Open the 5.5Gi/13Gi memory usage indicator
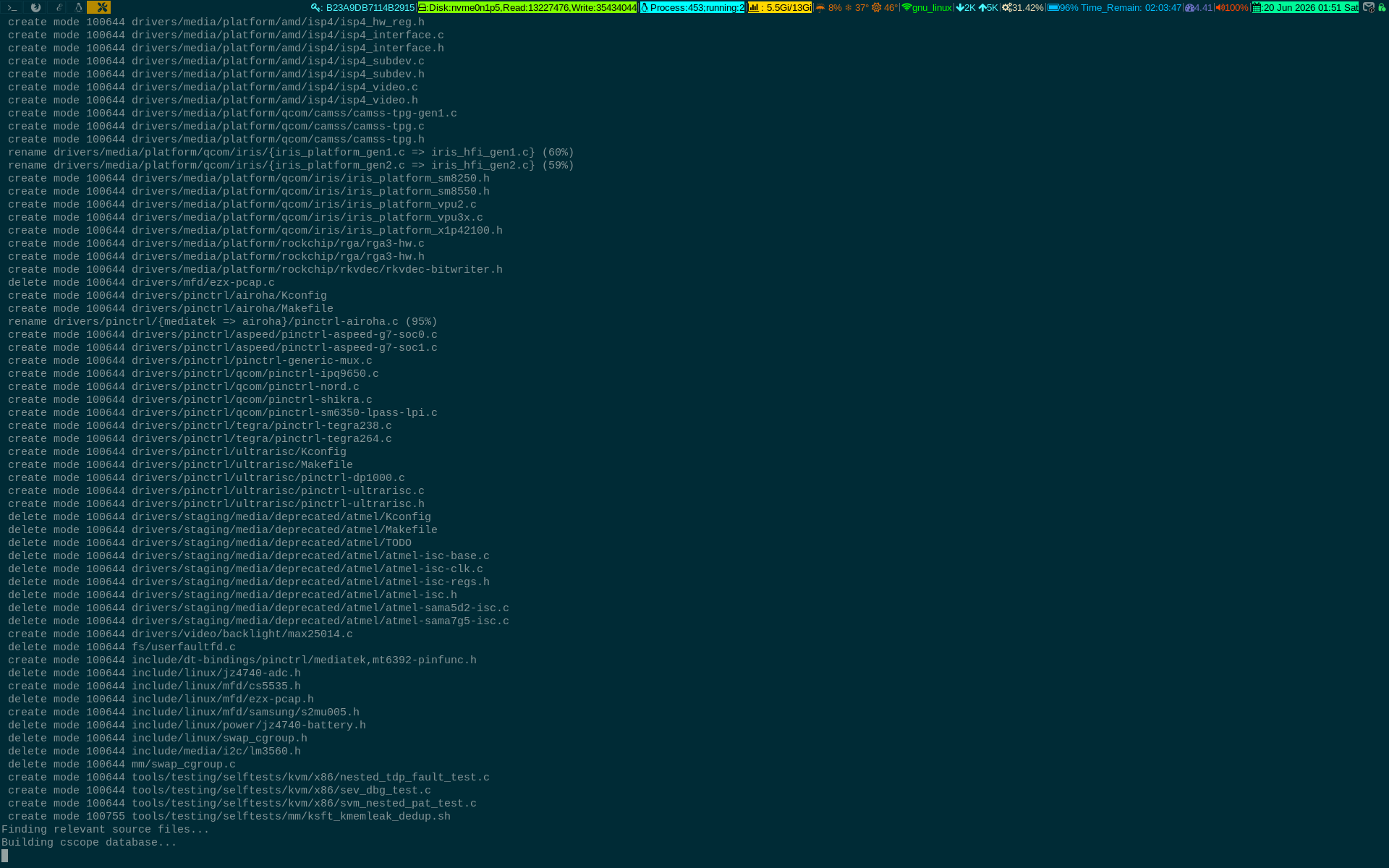The height and width of the screenshot is (868, 1389). pos(780,7)
